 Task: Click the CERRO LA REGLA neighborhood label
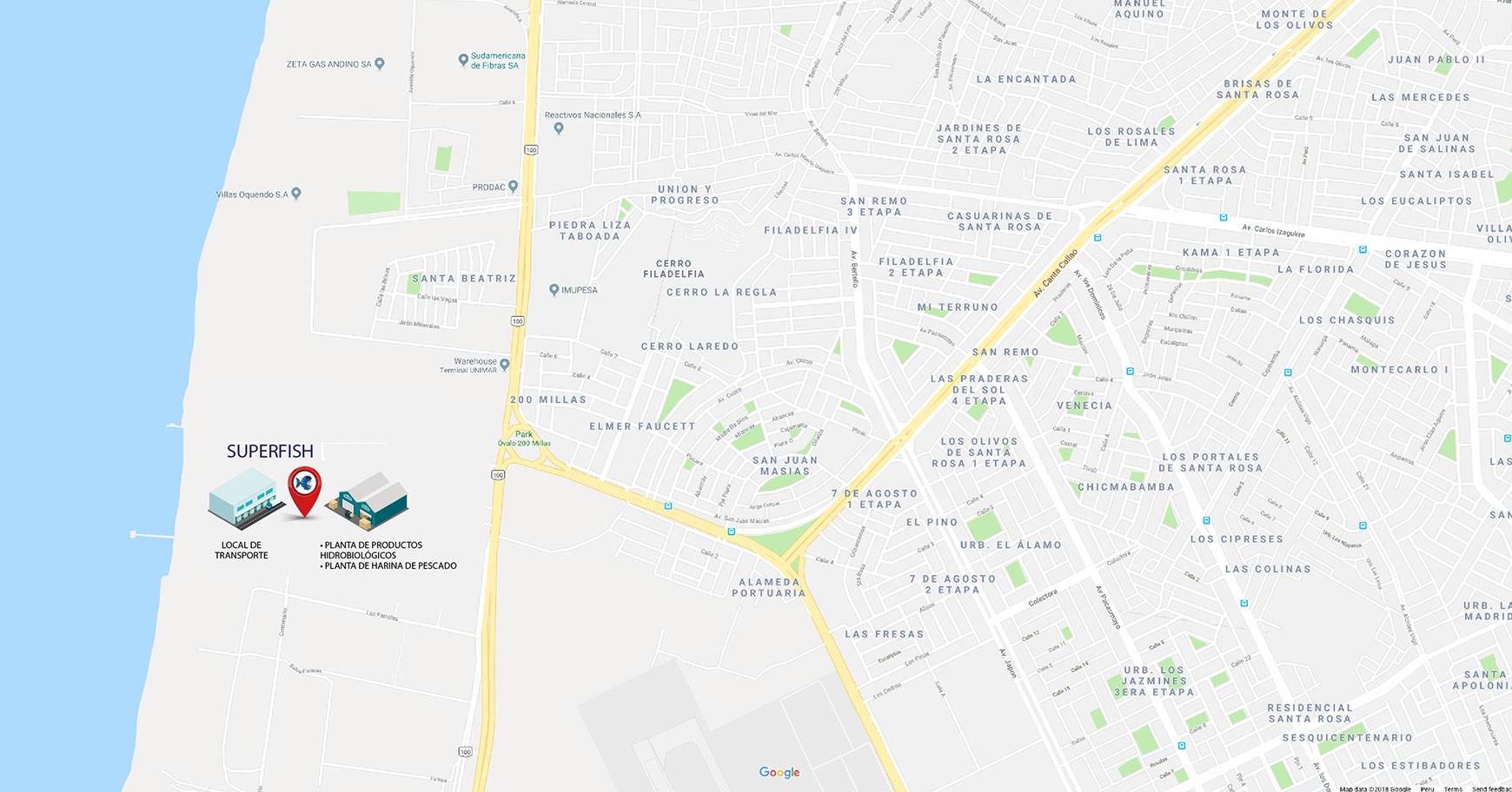[721, 293]
